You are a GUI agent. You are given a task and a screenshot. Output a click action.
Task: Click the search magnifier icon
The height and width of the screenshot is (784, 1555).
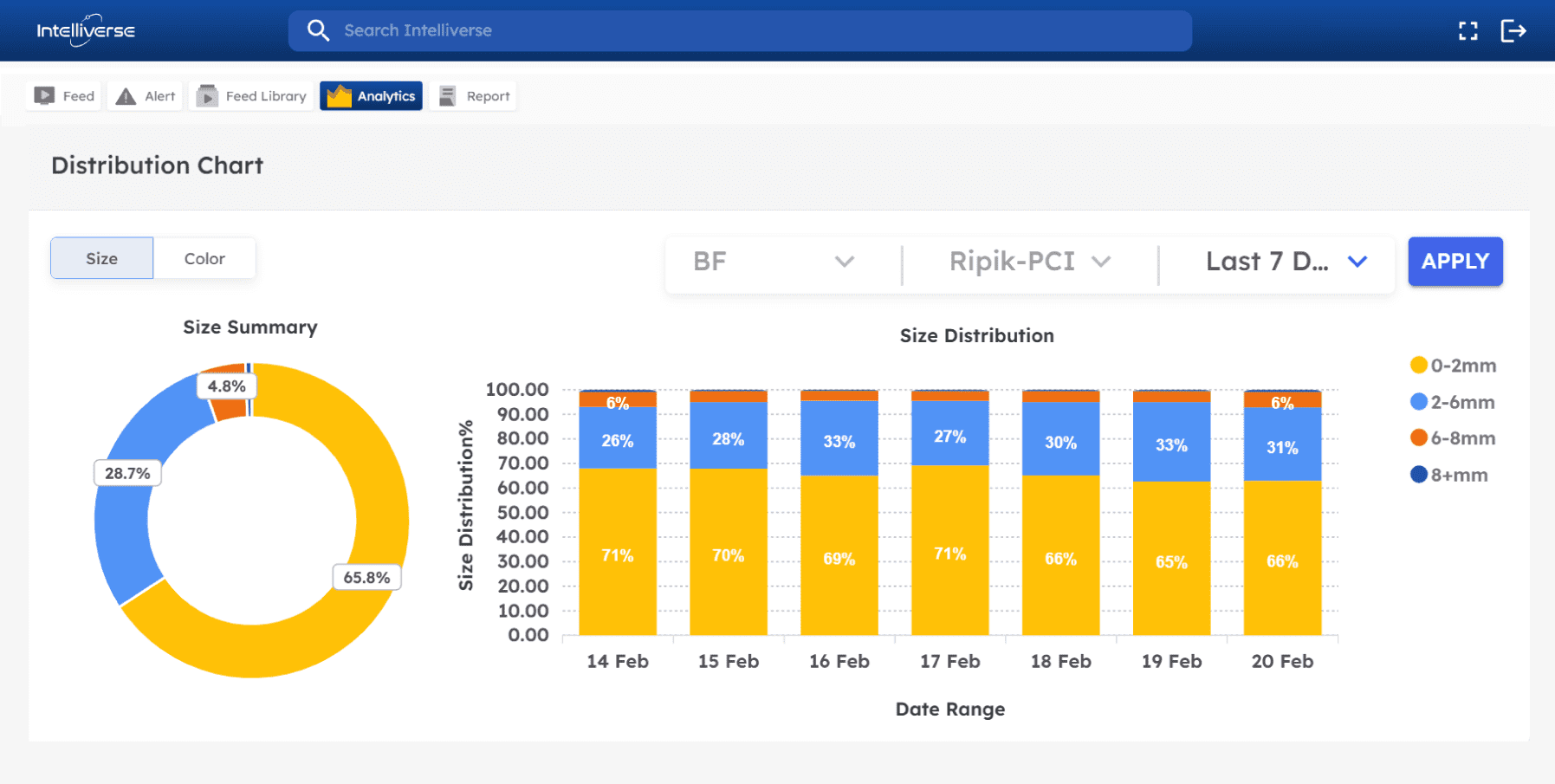coord(318,30)
